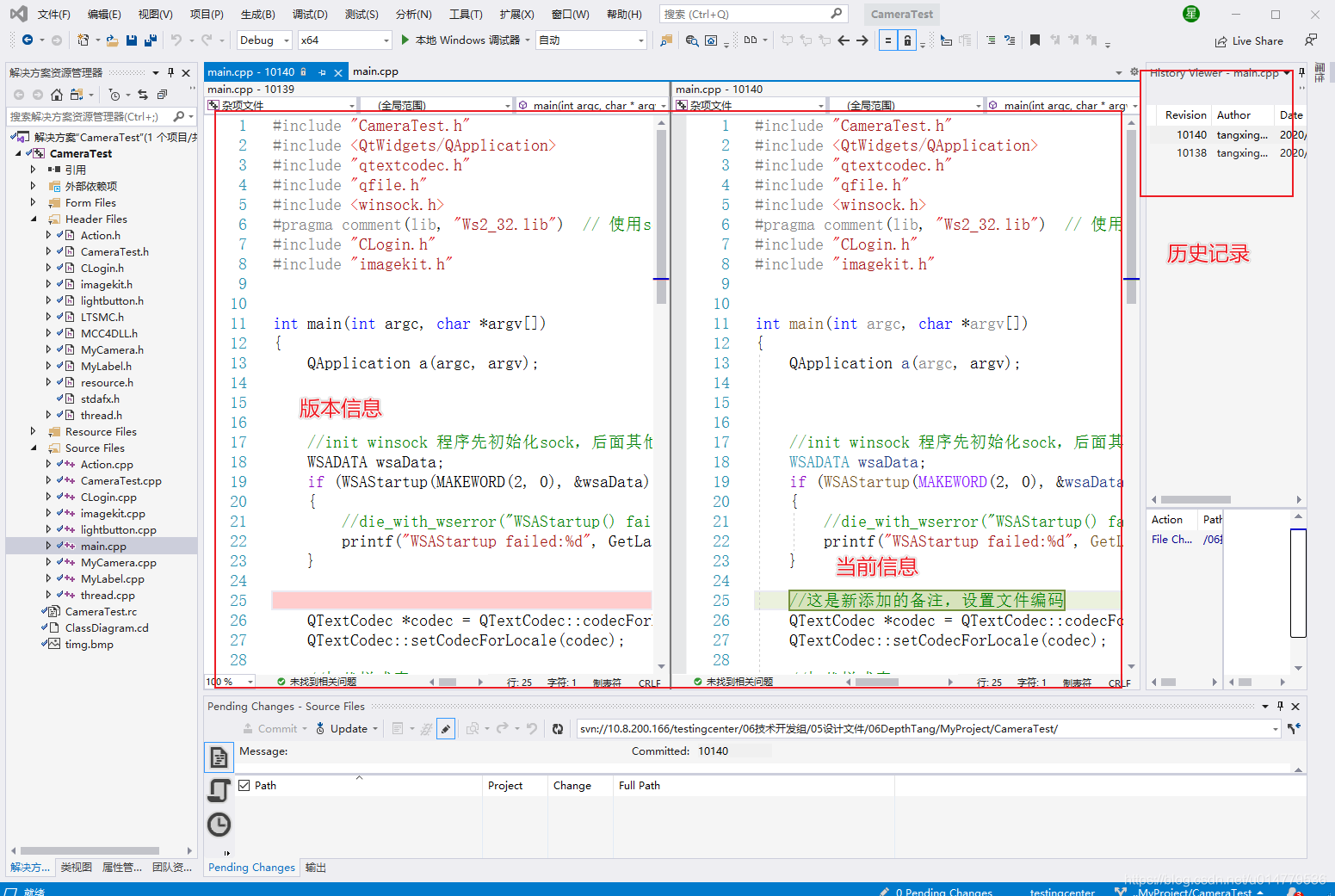The height and width of the screenshot is (896, 1335).
Task: Switch to the 输出 tab
Action: coord(314,867)
